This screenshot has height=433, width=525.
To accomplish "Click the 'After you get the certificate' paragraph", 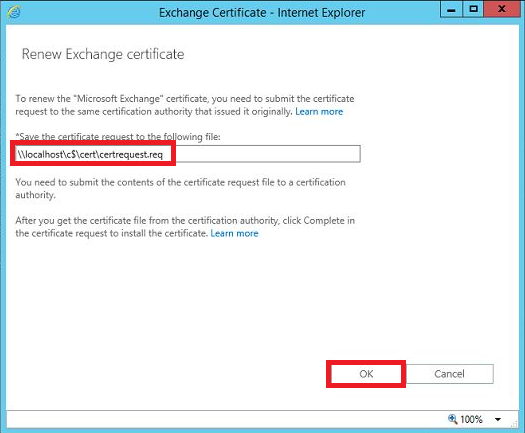I will click(185, 227).
